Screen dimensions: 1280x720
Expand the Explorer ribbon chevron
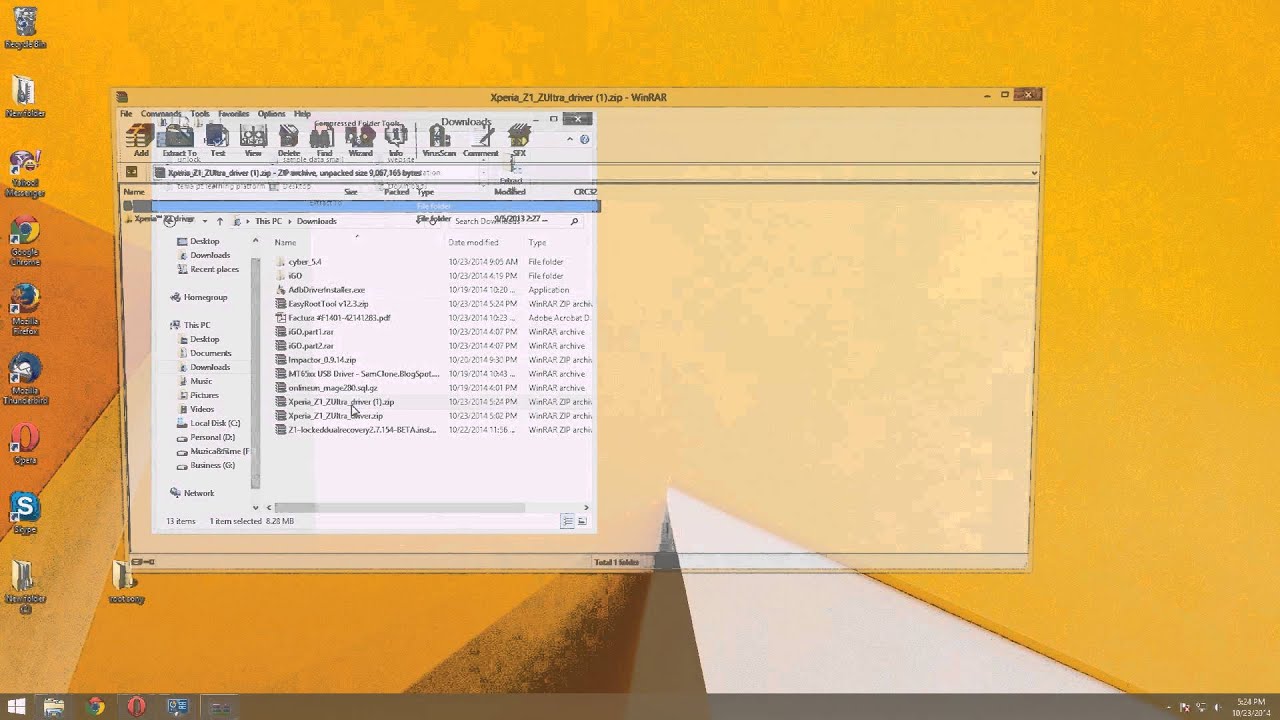tap(571, 140)
